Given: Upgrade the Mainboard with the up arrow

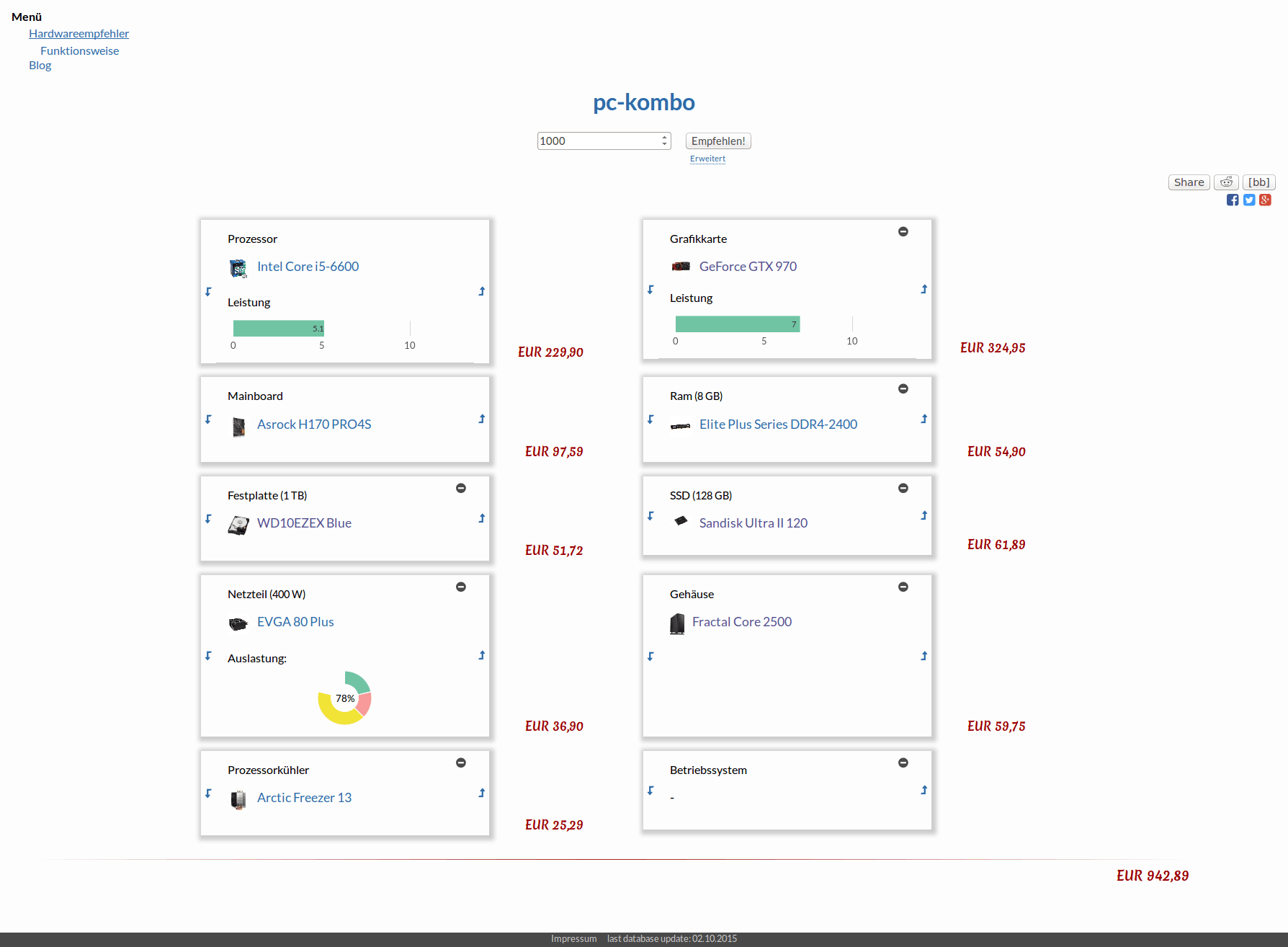Looking at the screenshot, I should coord(482,419).
